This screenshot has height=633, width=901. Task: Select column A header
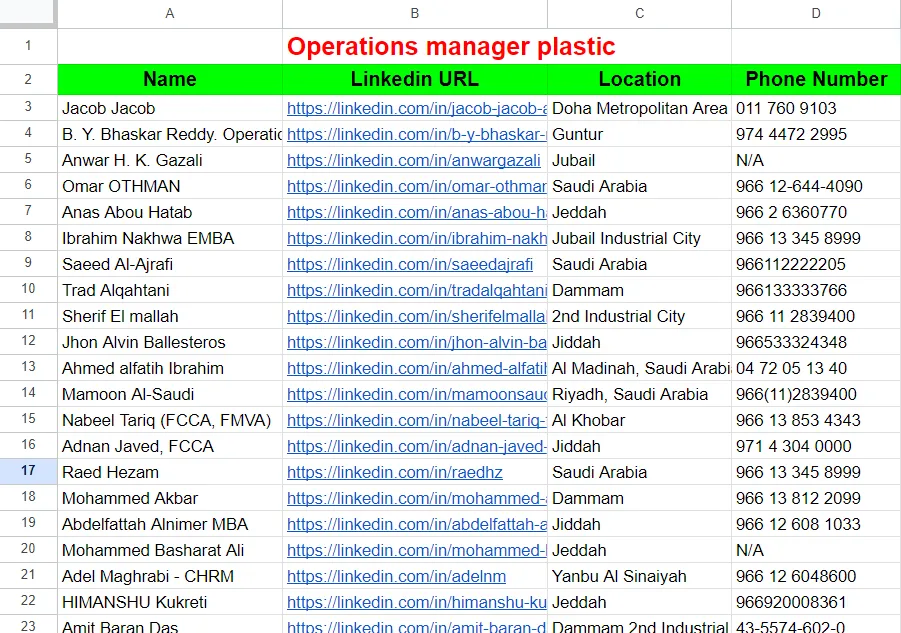pos(170,13)
